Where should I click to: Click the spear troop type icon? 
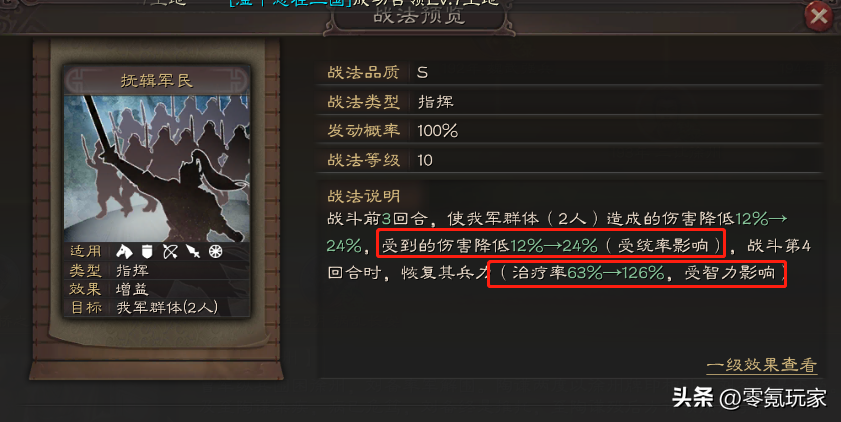coord(193,251)
